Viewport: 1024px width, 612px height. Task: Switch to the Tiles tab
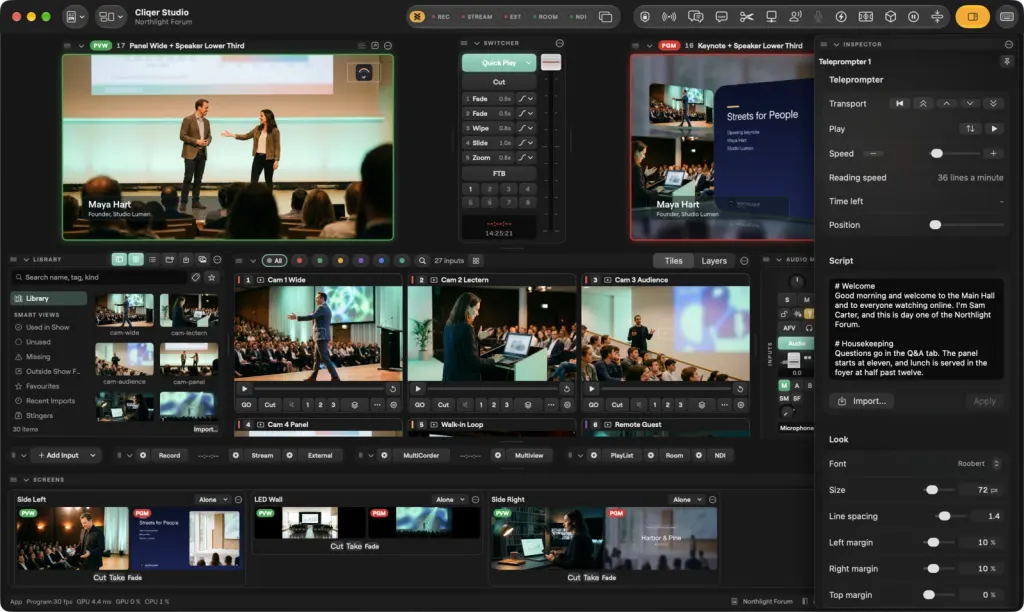(673, 261)
